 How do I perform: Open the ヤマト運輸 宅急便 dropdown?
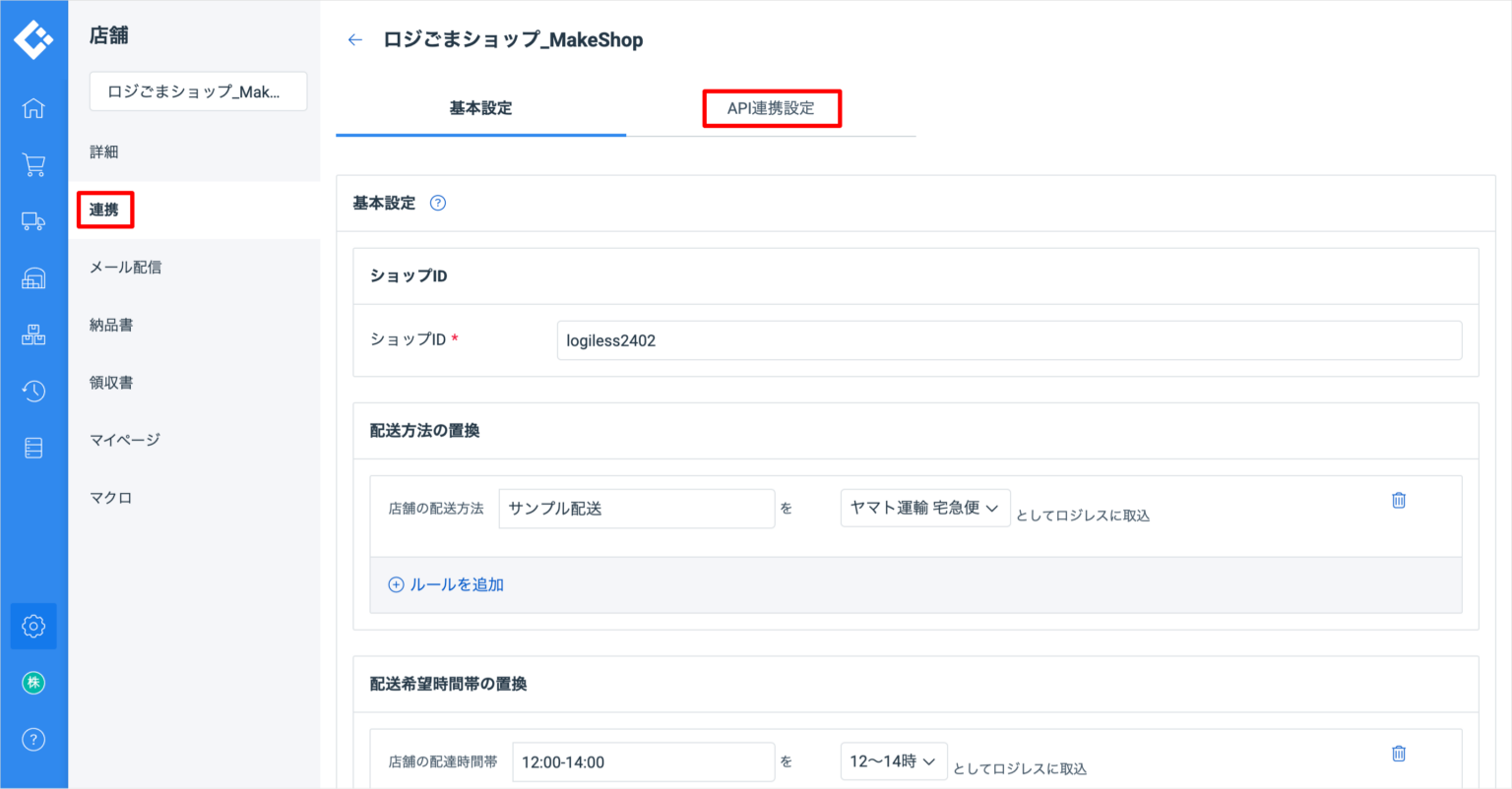coord(924,508)
